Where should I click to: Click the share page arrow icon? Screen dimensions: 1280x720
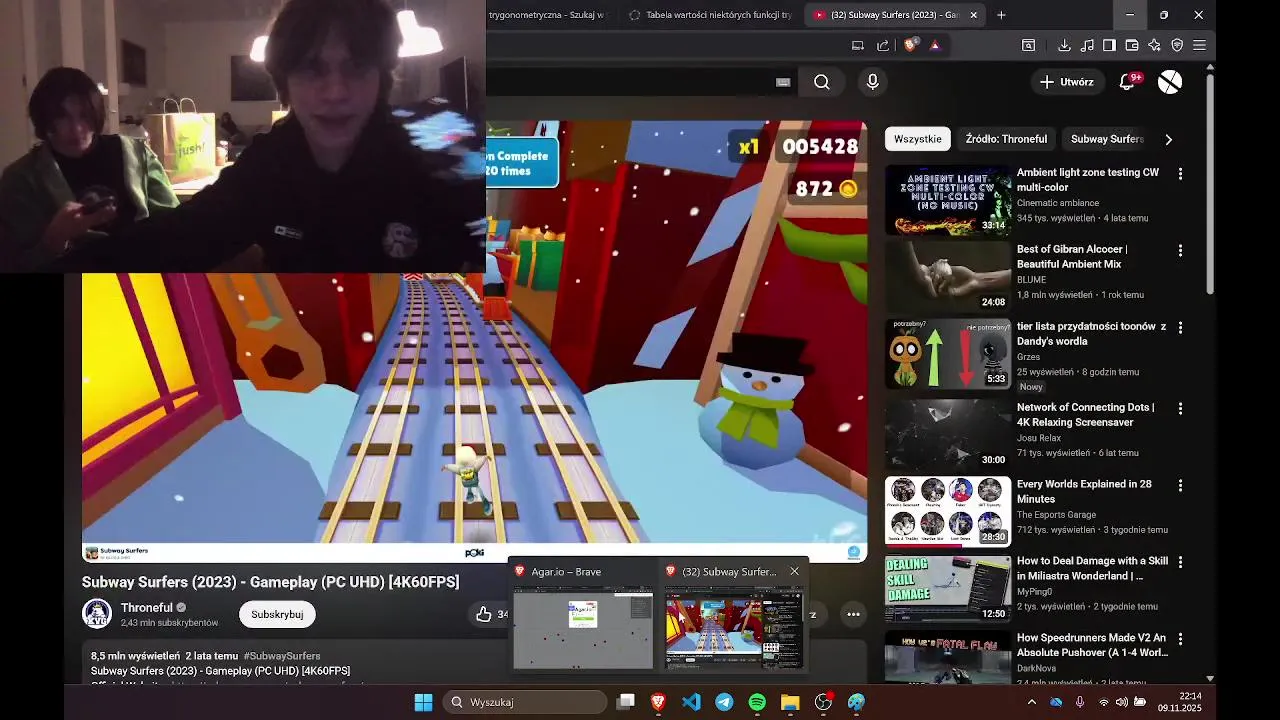click(x=883, y=45)
